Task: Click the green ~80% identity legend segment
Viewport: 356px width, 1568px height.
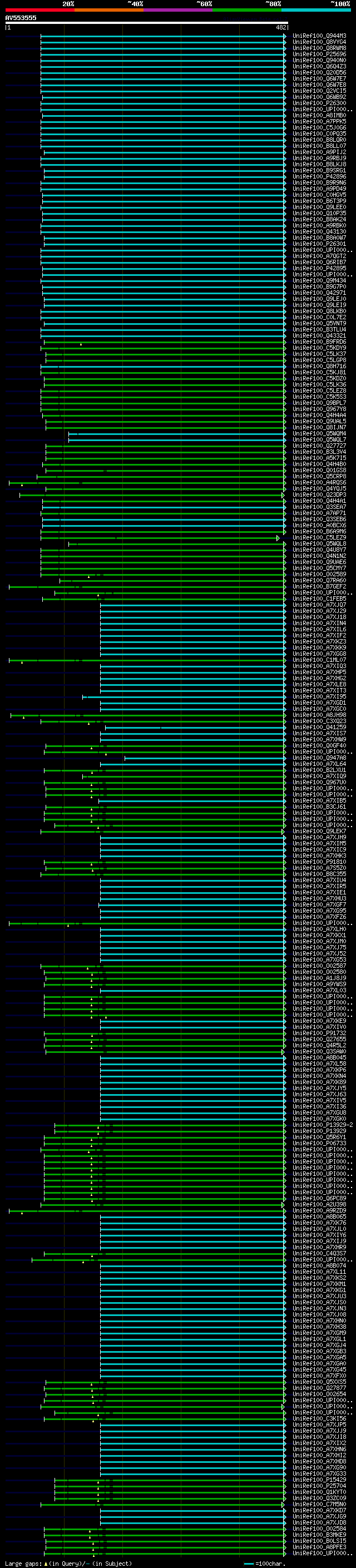Action: (247, 10)
